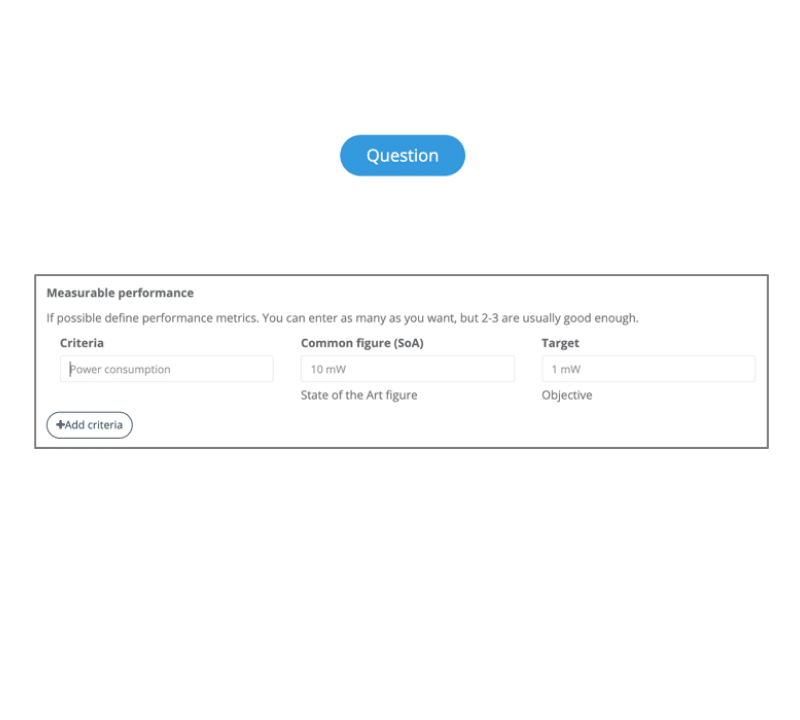Viewport: 800px width, 720px height.
Task: Click the word Question on the blue pill
Action: 402,156
